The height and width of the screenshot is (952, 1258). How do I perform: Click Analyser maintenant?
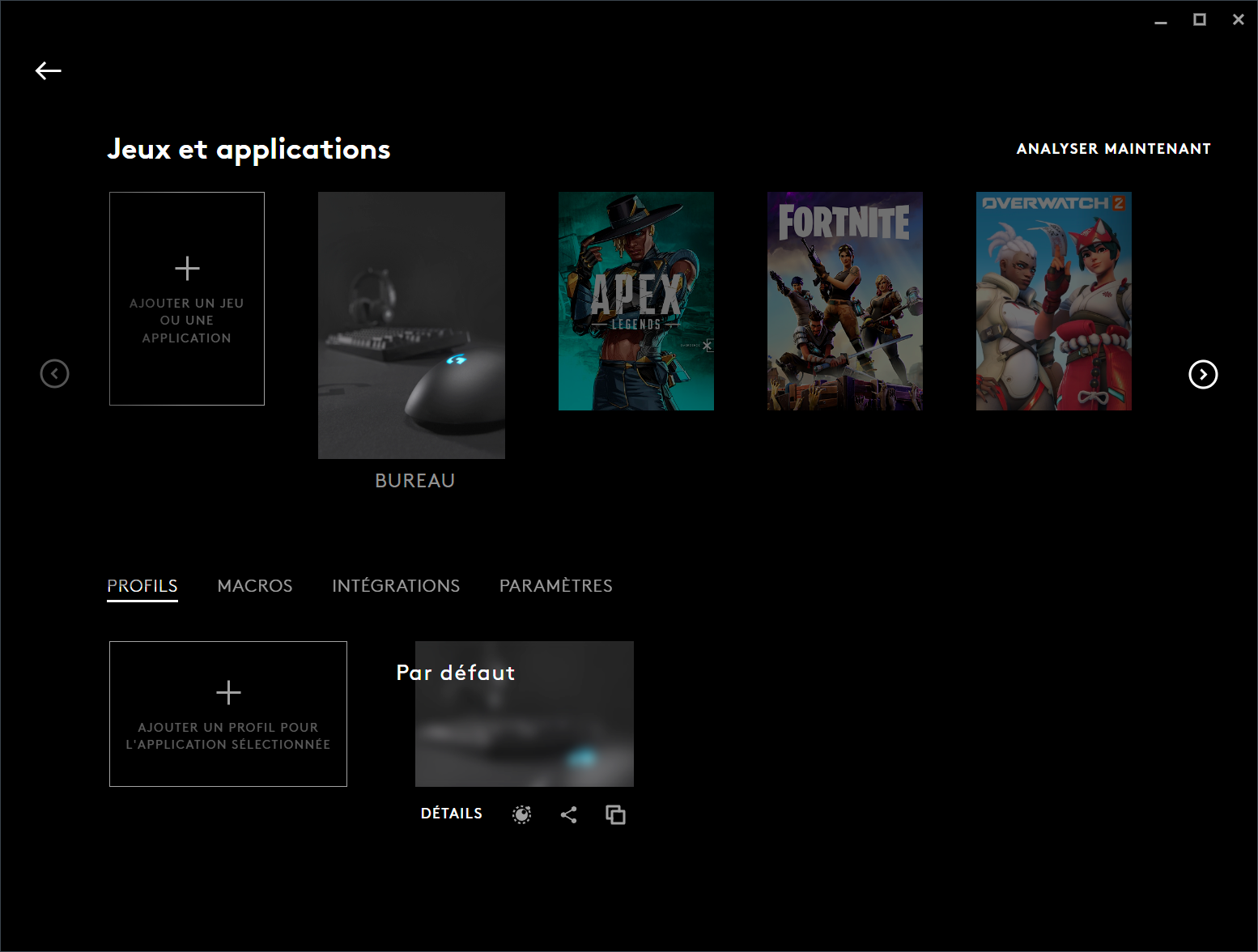click(x=1114, y=149)
